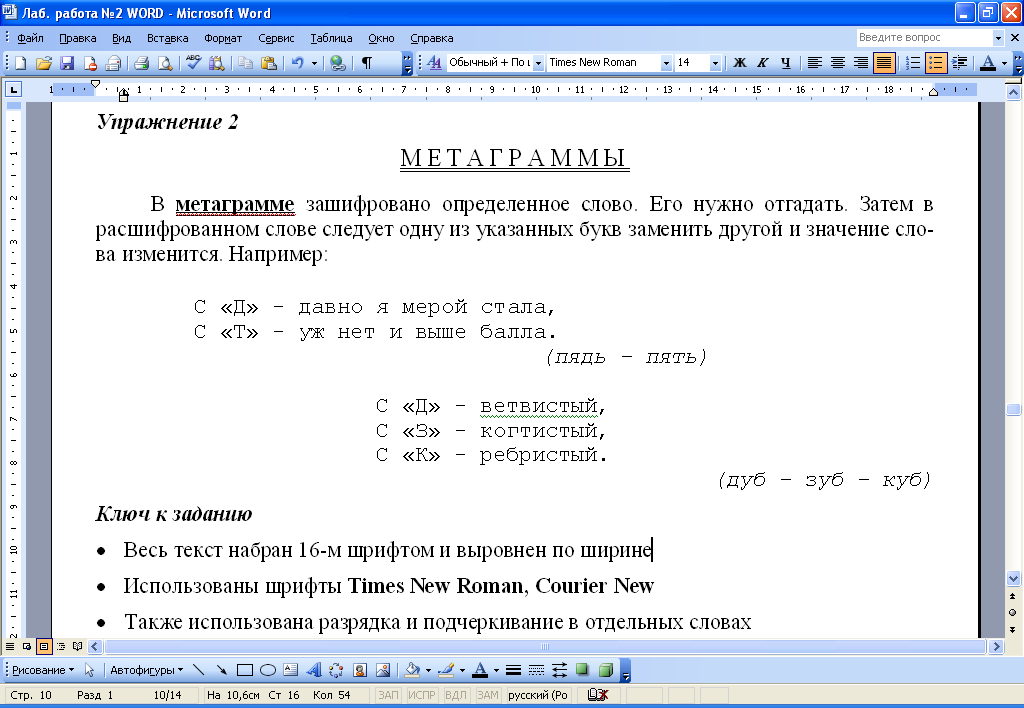Expand the Style dropdown 'Обычный + По'
The width and height of the screenshot is (1024, 708).
538,63
